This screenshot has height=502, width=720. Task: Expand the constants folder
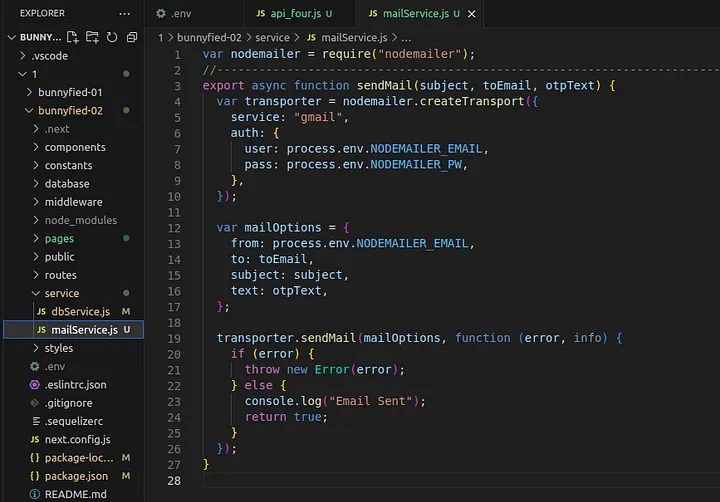tap(36, 165)
